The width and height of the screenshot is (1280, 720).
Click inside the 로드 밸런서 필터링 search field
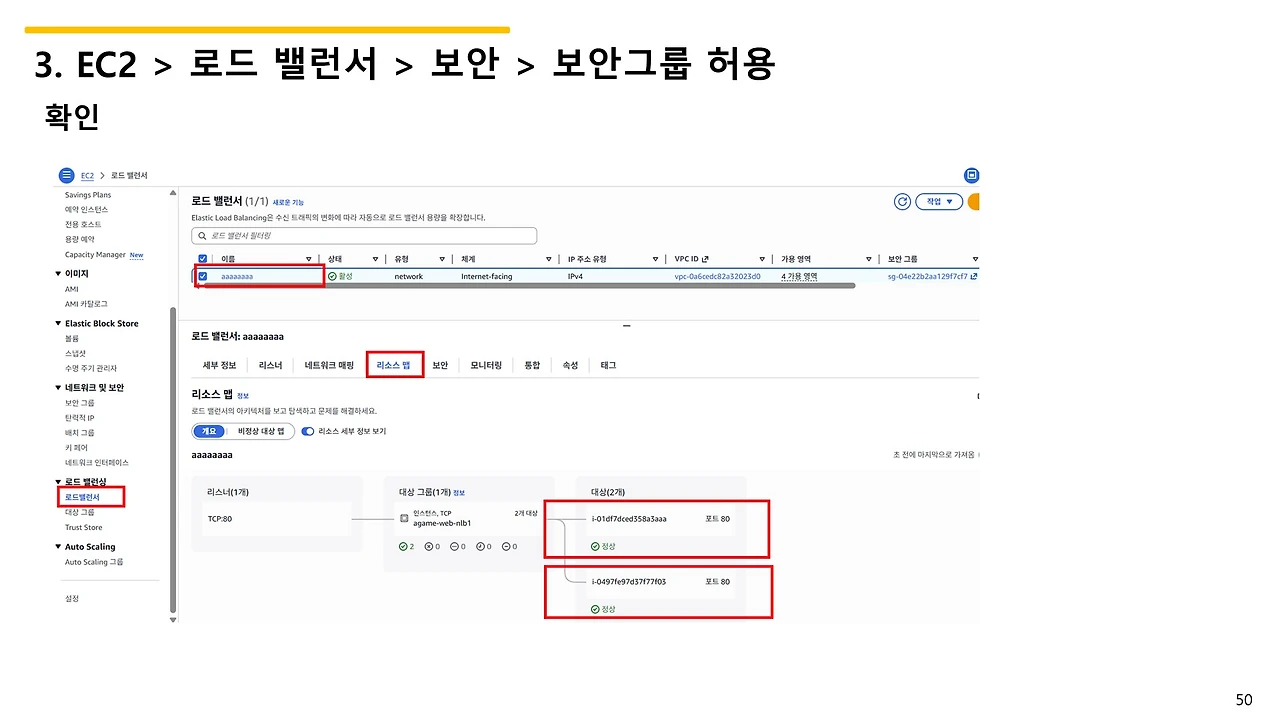pyautogui.click(x=360, y=234)
